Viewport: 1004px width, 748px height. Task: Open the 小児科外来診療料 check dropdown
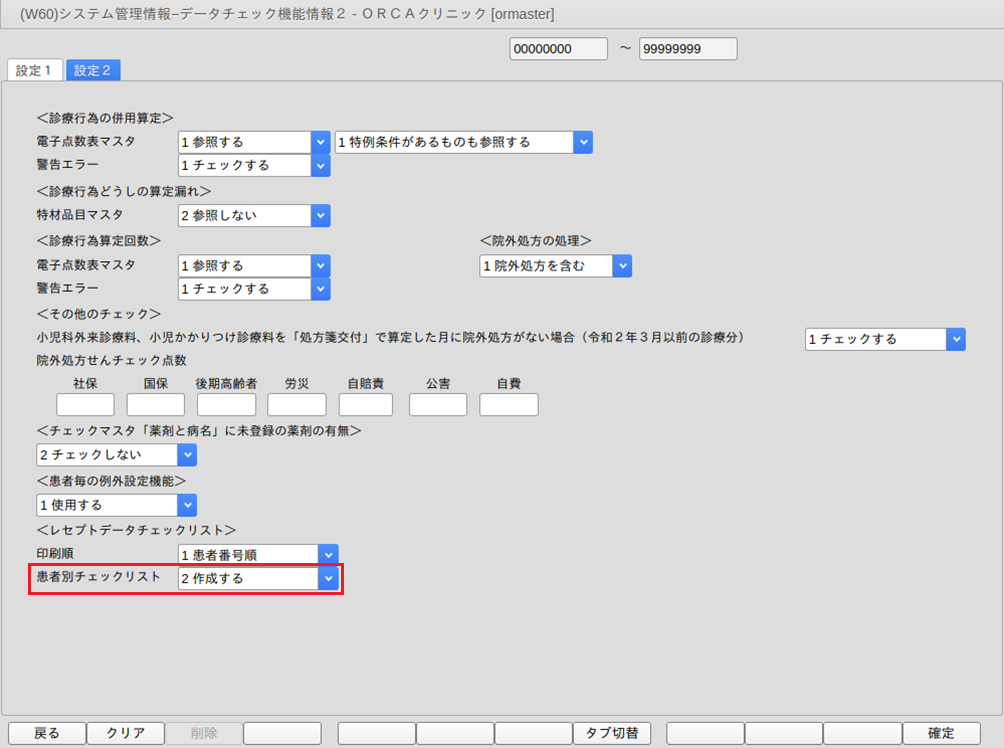956,339
